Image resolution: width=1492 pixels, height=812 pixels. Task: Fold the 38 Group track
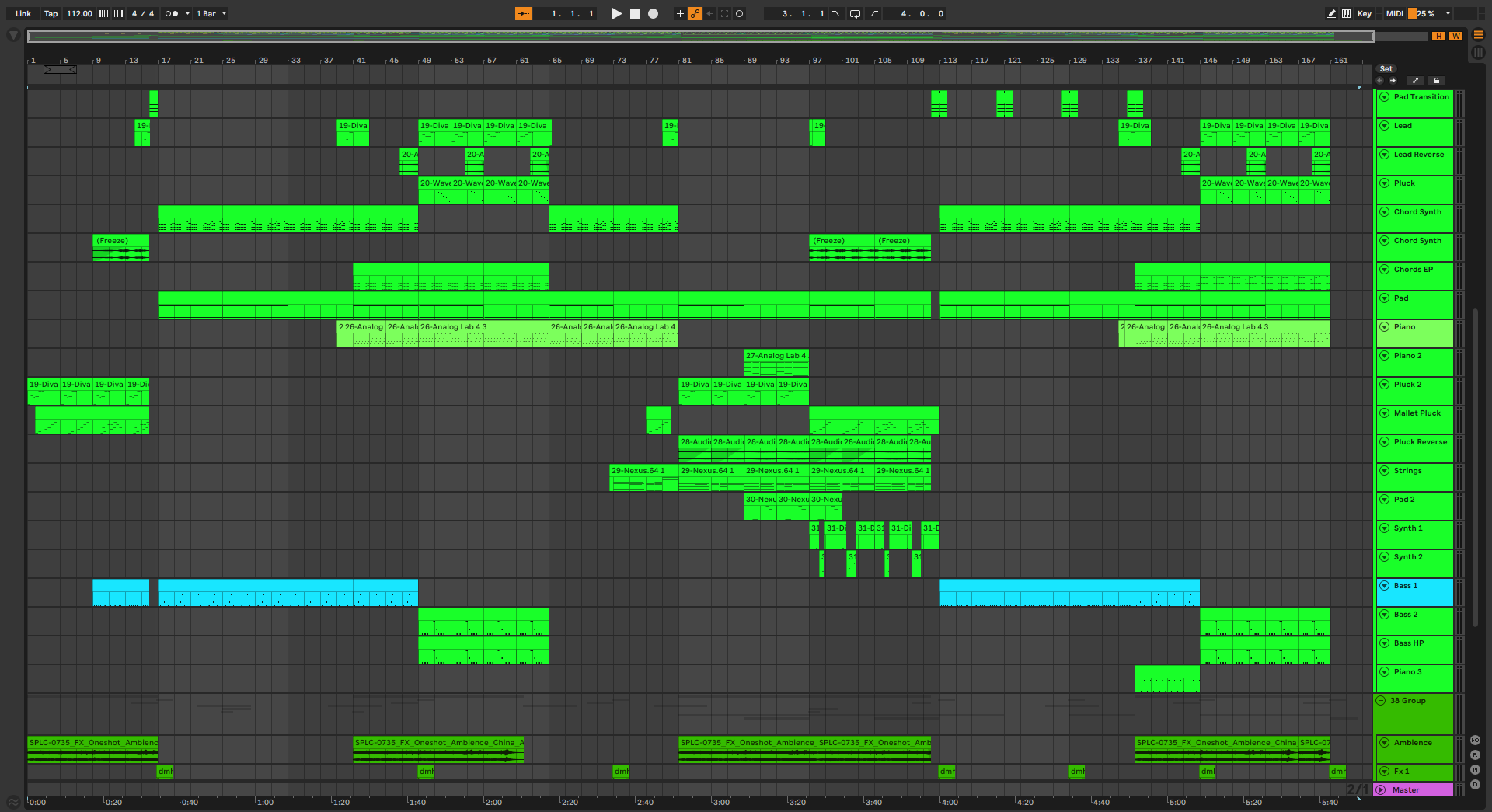pyautogui.click(x=1381, y=701)
